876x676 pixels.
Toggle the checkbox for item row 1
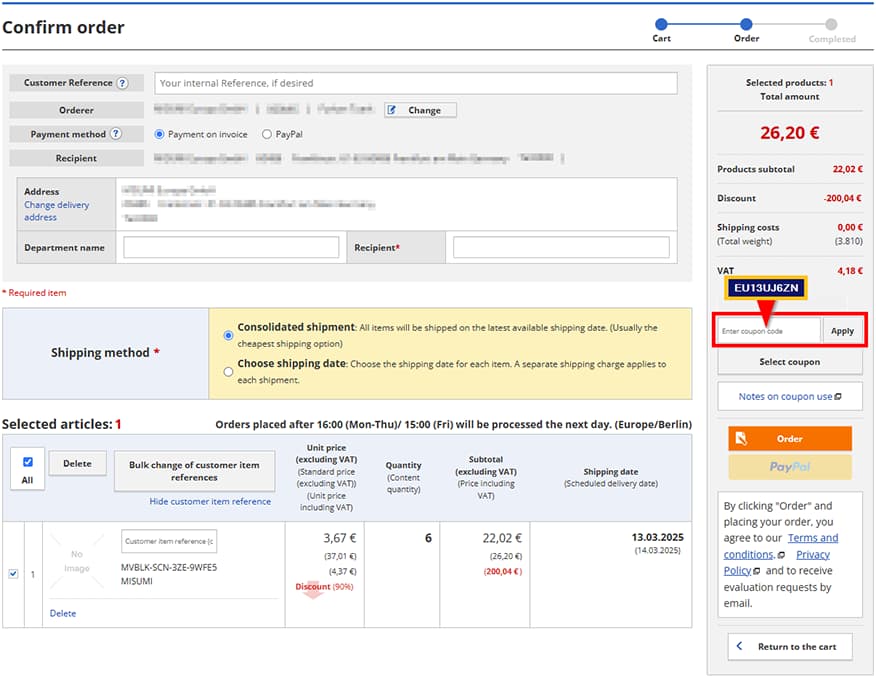(x=13, y=574)
